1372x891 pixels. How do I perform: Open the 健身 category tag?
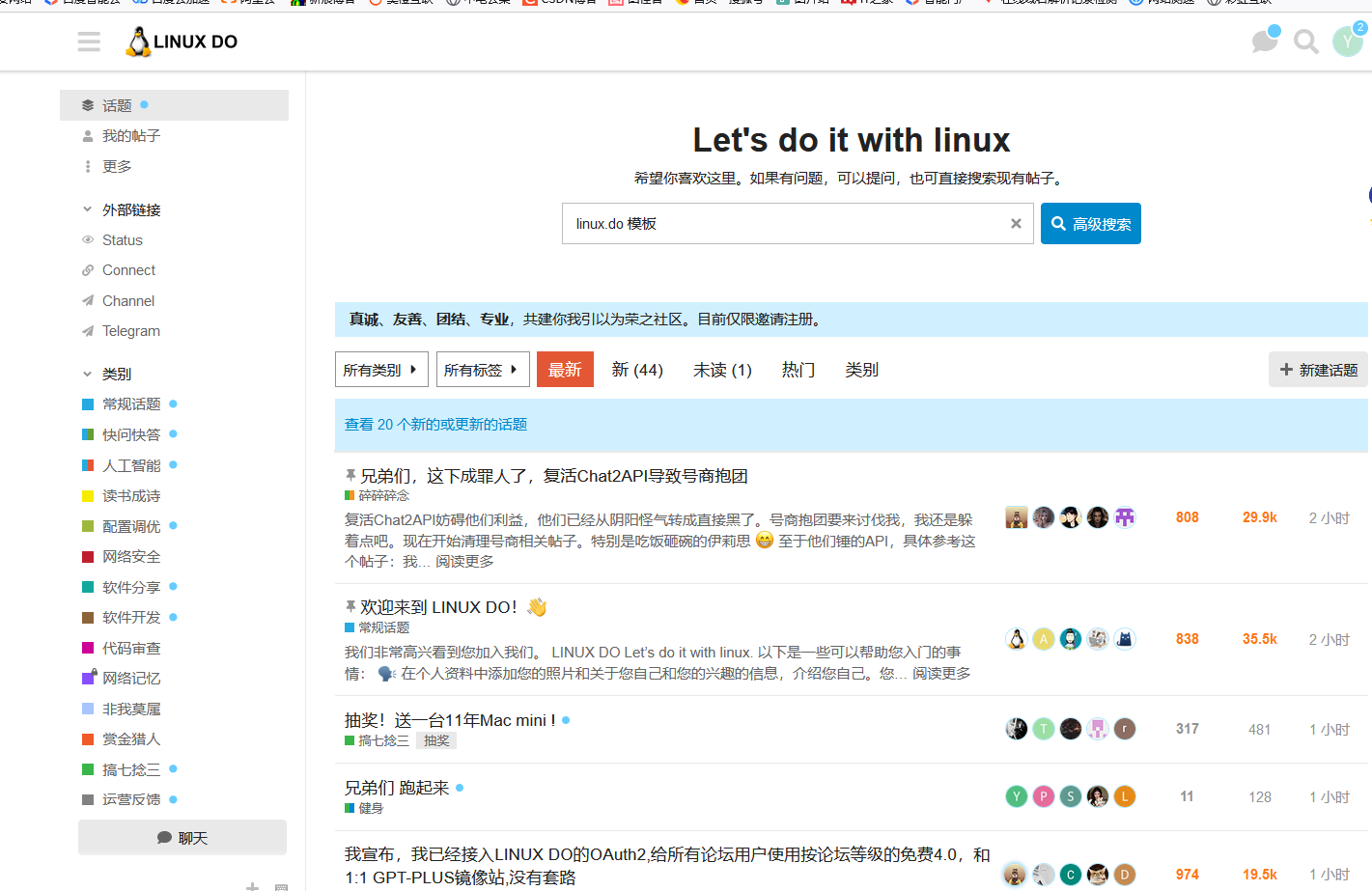click(364, 808)
